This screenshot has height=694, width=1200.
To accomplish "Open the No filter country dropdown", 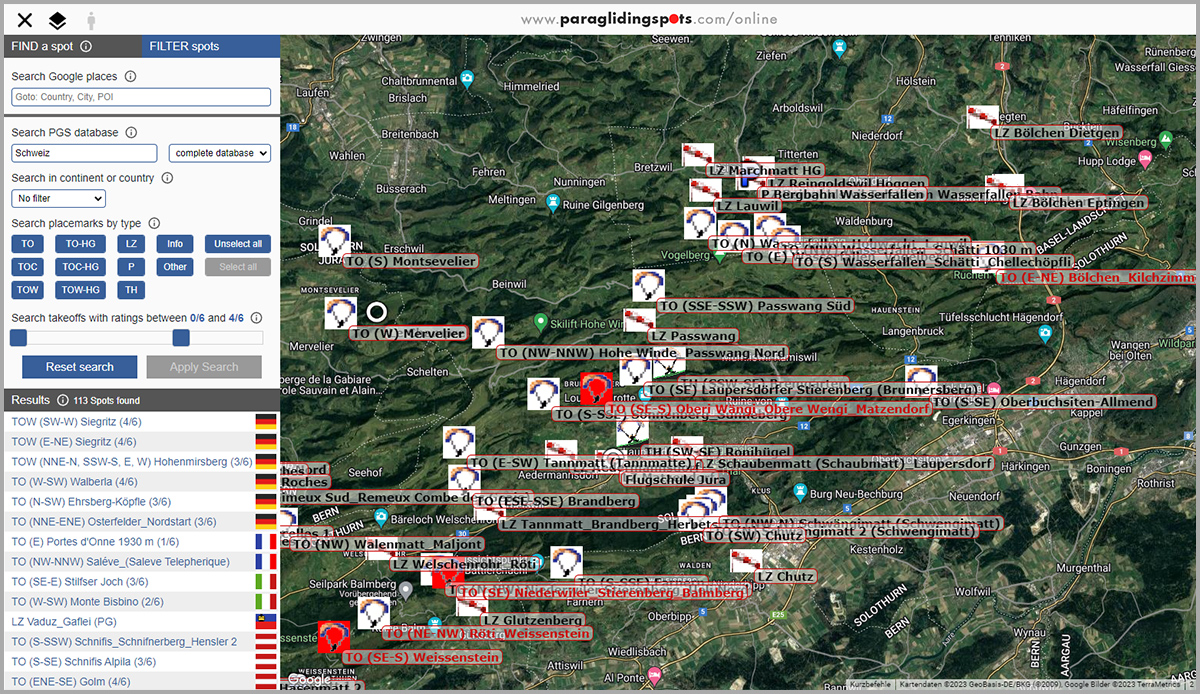I will coord(57,198).
